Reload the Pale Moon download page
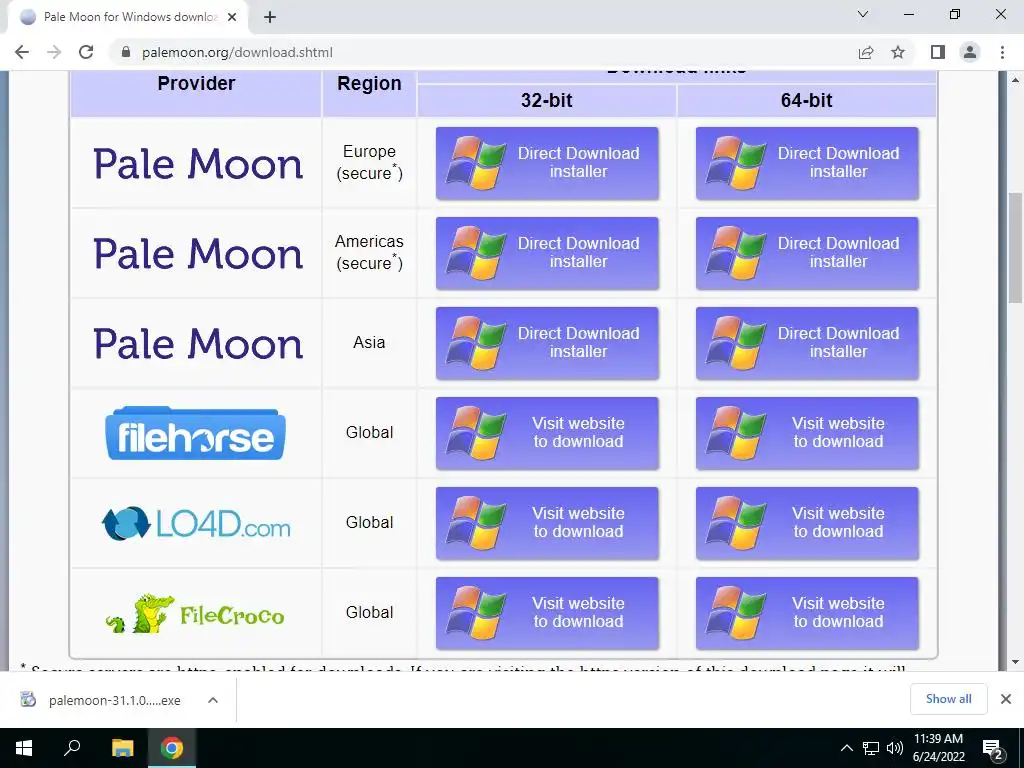Viewport: 1024px width, 768px height. [86, 52]
